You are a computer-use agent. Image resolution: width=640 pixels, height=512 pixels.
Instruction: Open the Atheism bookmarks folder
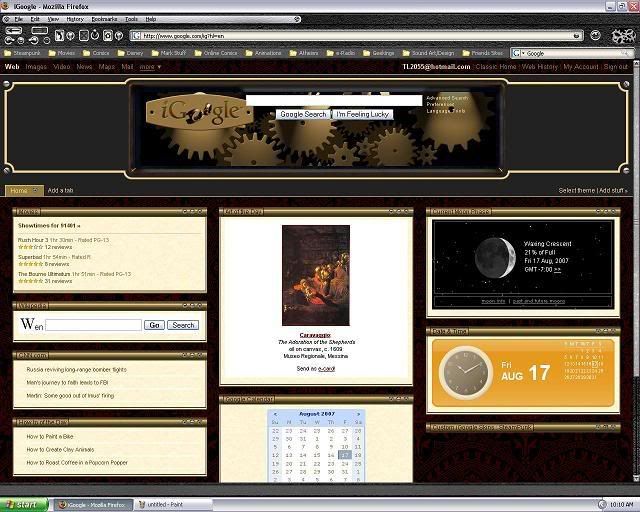coord(304,53)
